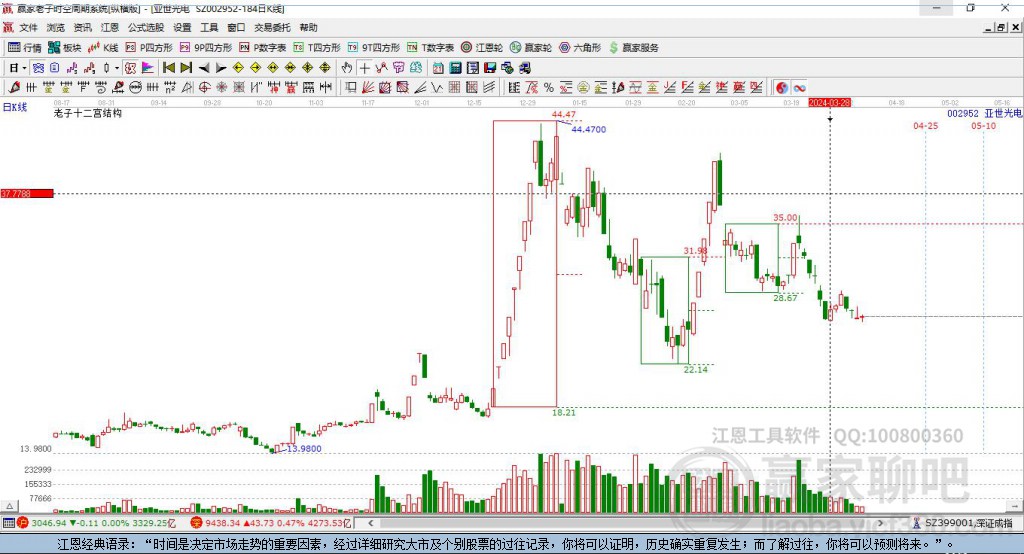Click the 板块 toolbar button

click(x=65, y=48)
